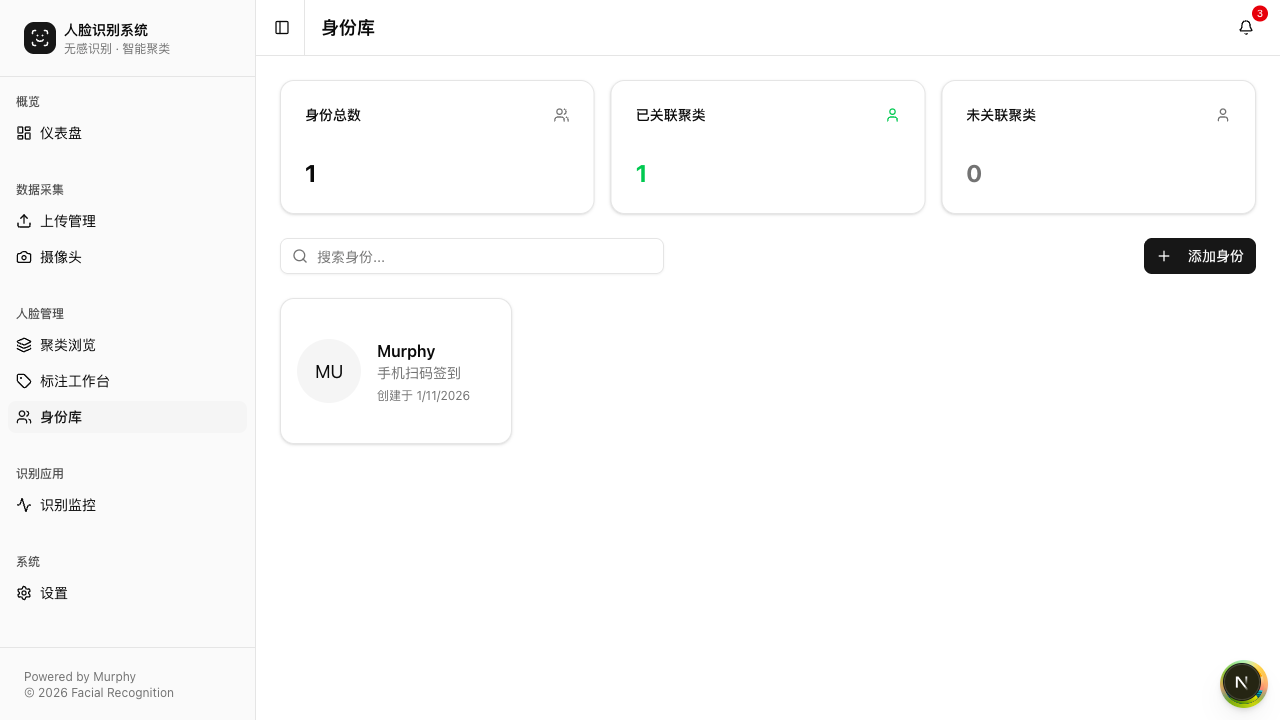Open the Murphy identity name
The width and height of the screenshot is (1280, 720).
(406, 351)
